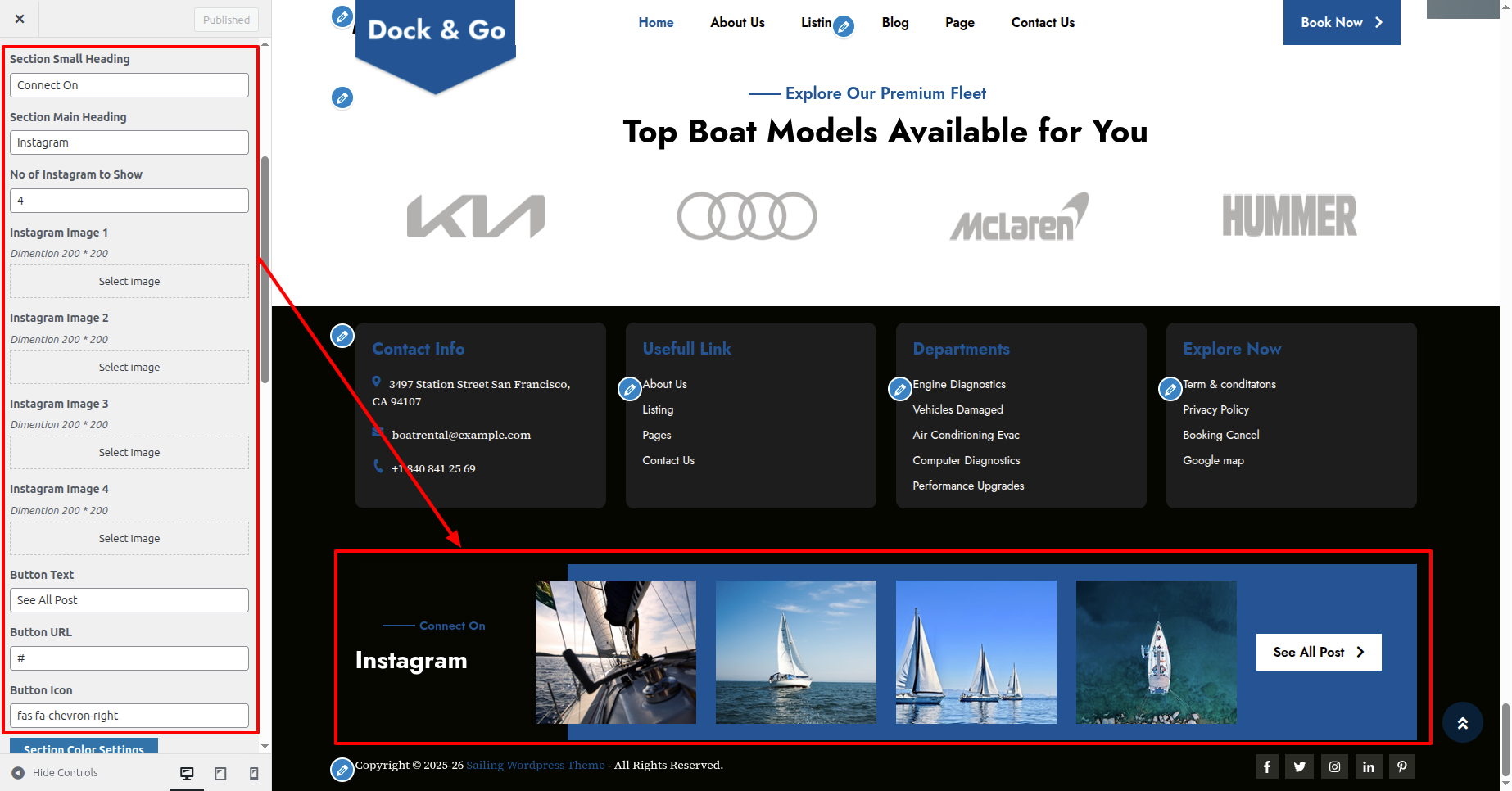Click edit pencil beside Contact Info widget

(342, 335)
